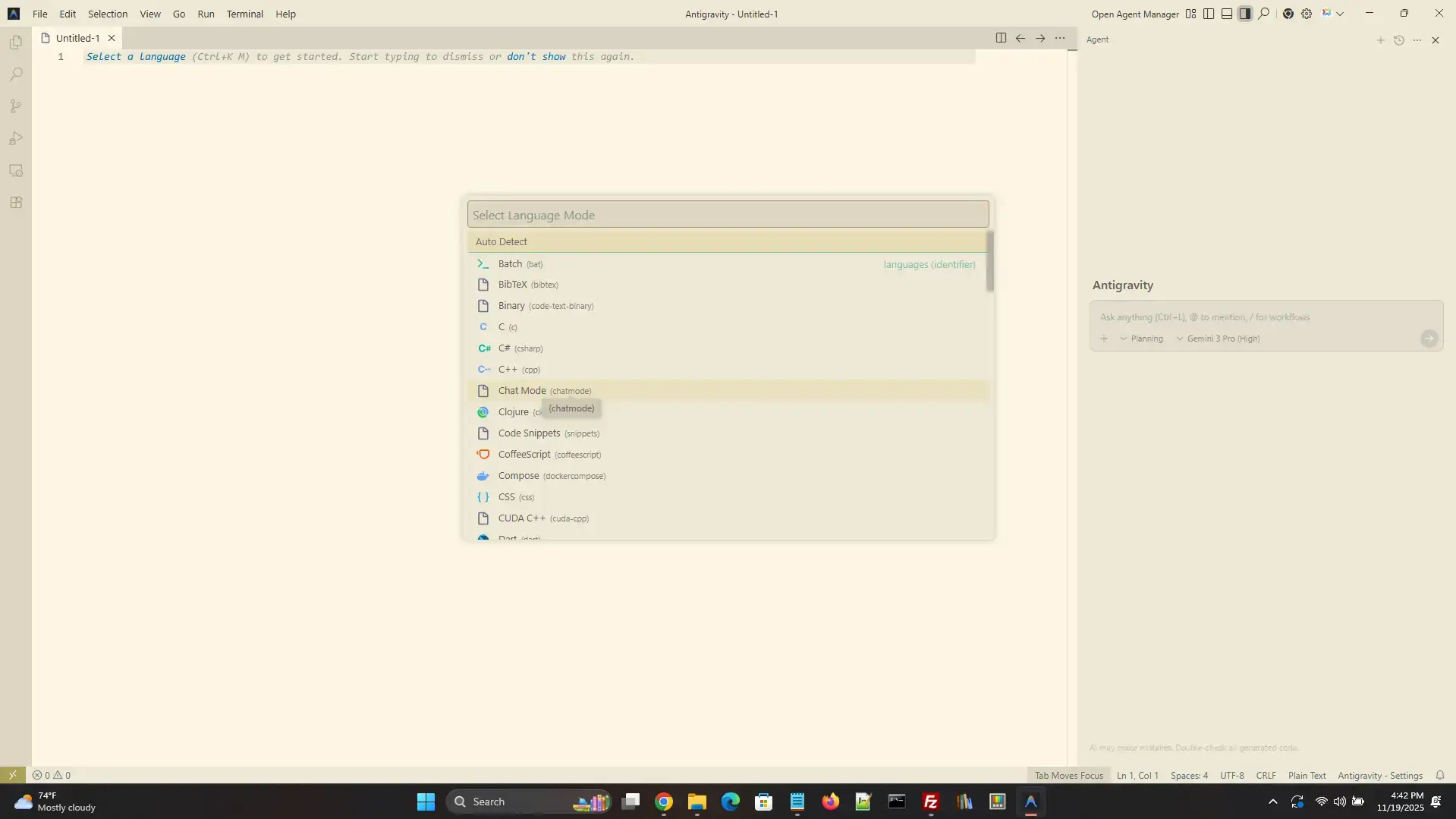
Task: Click the settings gear in title bar
Action: point(1307,14)
